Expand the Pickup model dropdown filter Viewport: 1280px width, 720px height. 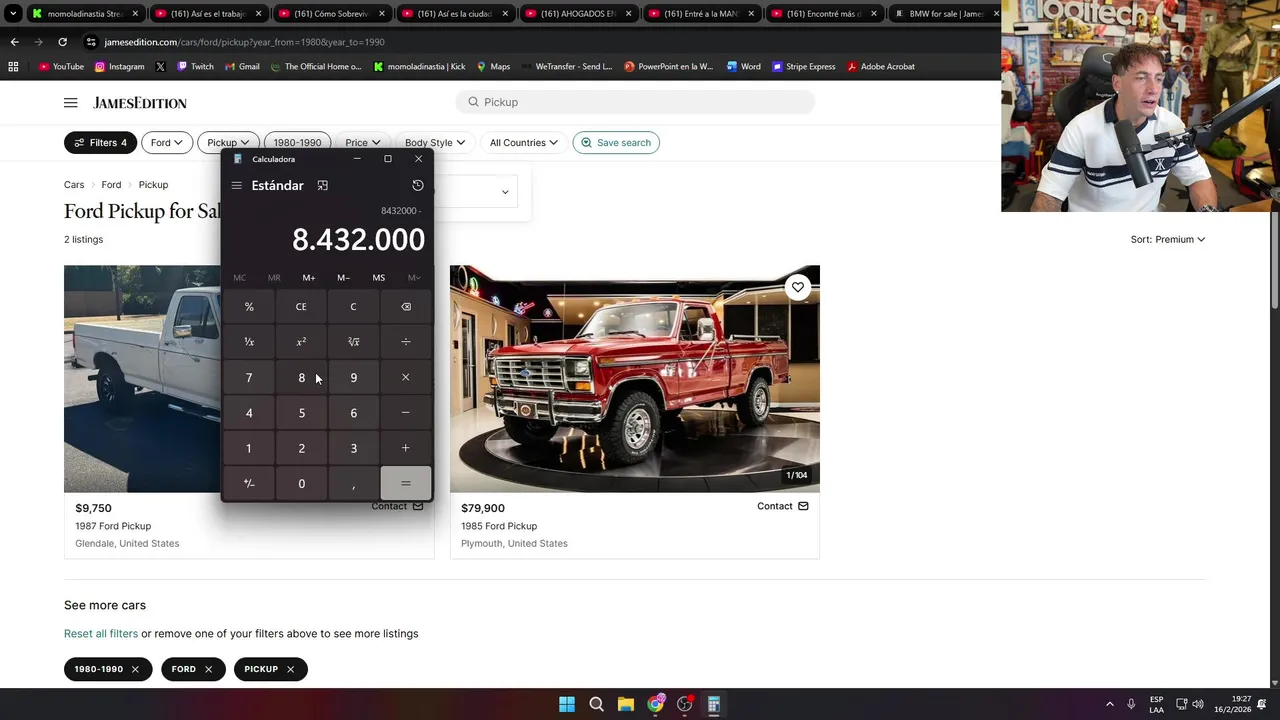click(x=228, y=143)
